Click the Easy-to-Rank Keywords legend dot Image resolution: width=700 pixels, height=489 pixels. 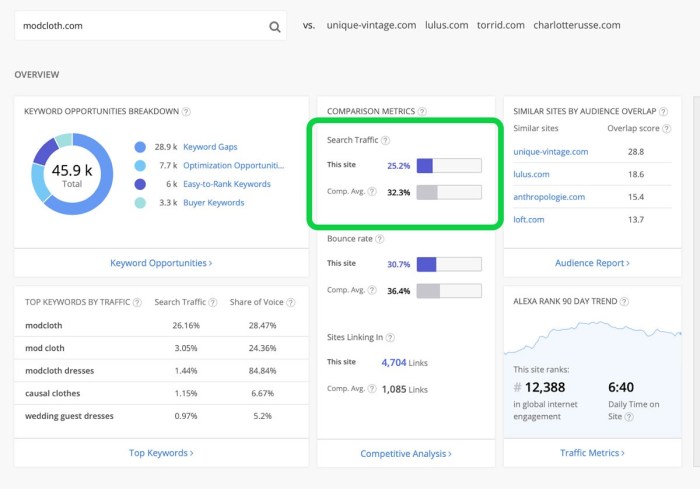click(140, 184)
